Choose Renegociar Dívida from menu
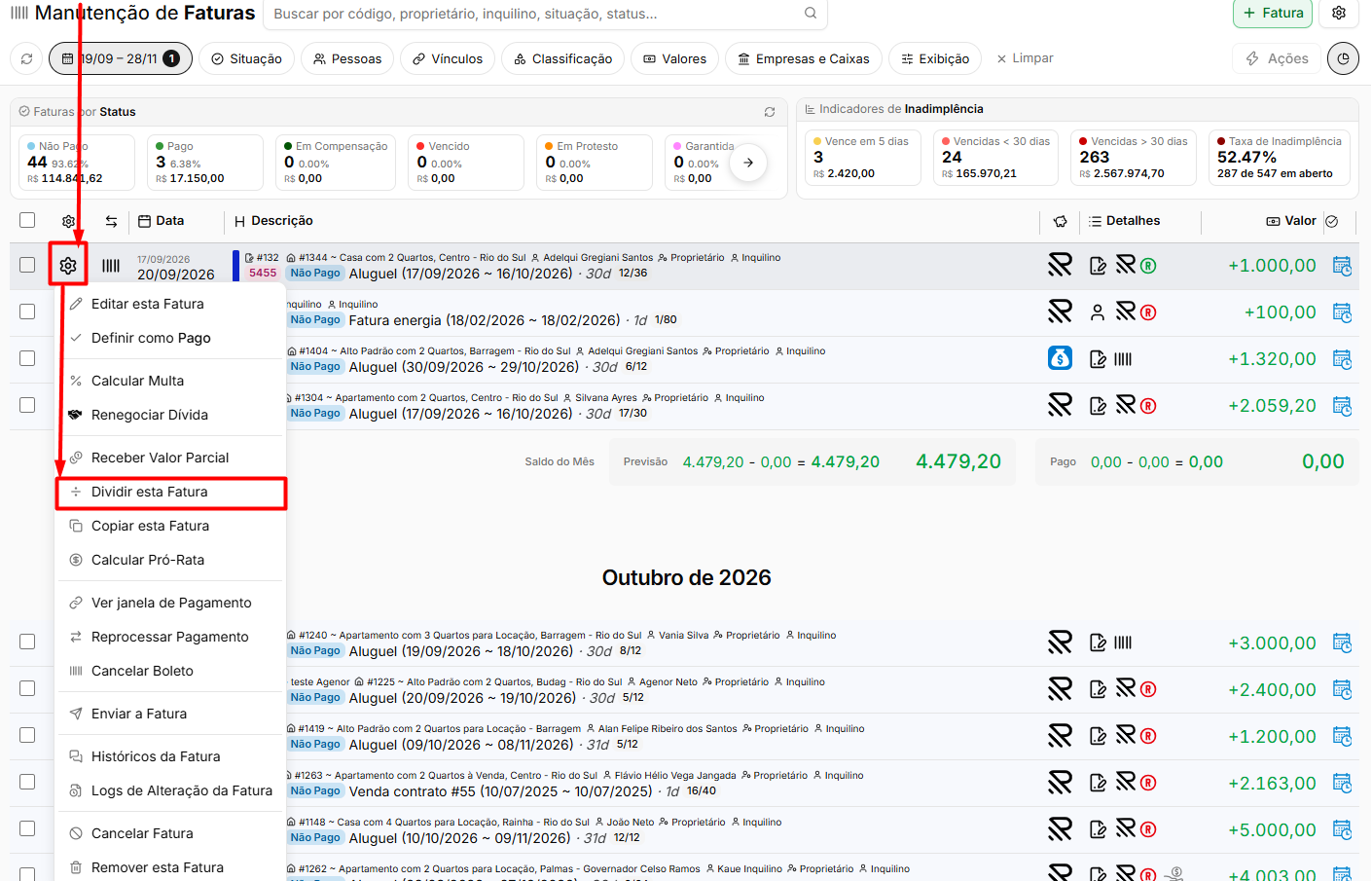This screenshot has height=881, width=1372. (x=171, y=415)
